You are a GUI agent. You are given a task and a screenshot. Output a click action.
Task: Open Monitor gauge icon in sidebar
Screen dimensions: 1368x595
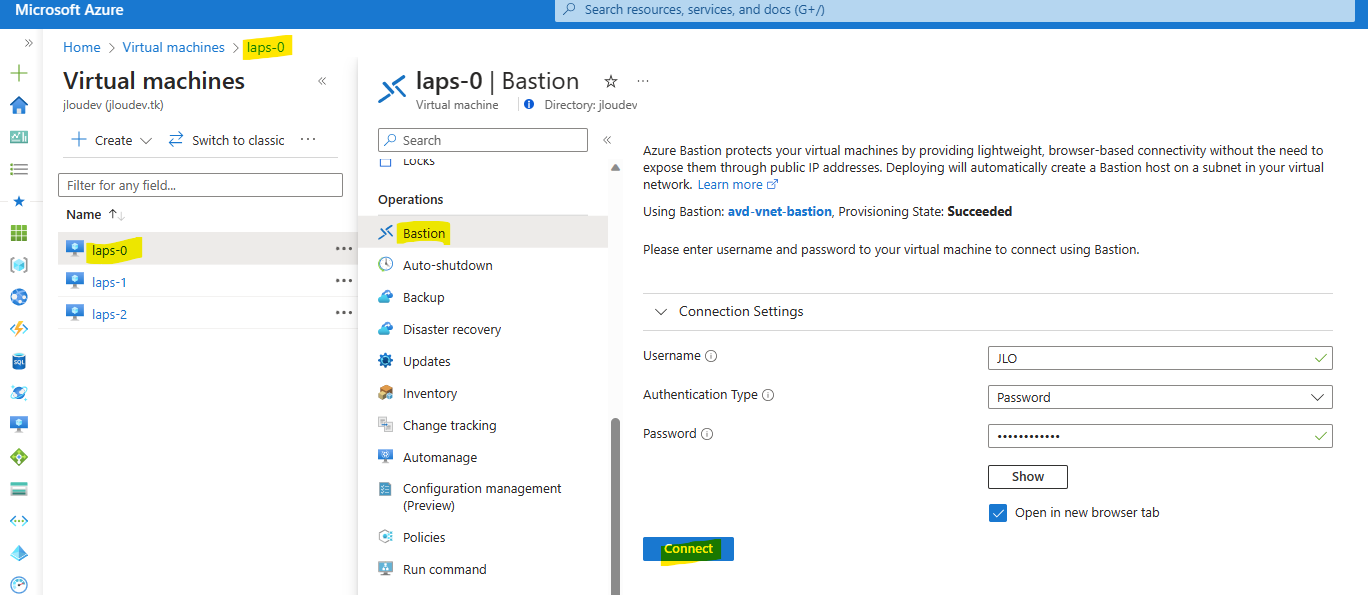tap(18, 585)
